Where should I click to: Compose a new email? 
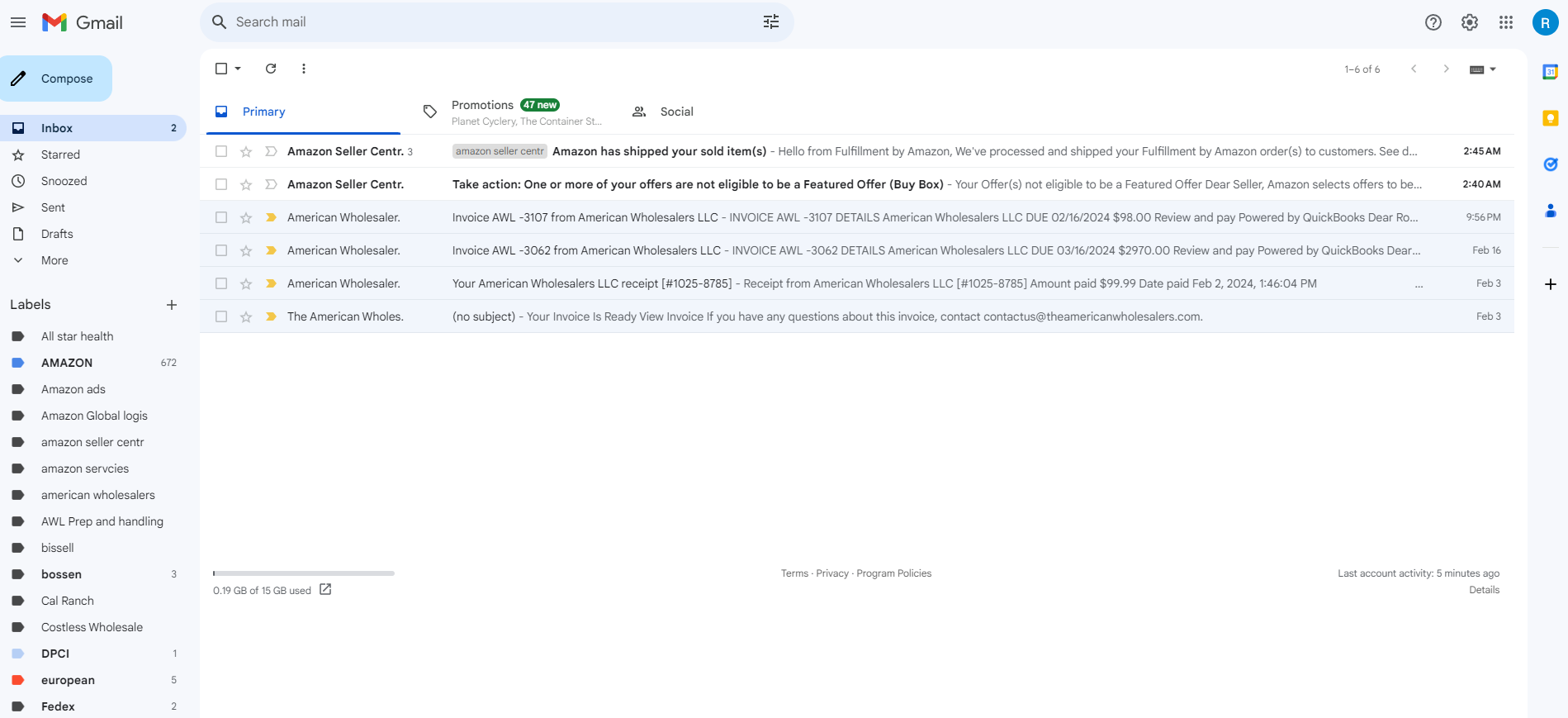click(x=56, y=78)
